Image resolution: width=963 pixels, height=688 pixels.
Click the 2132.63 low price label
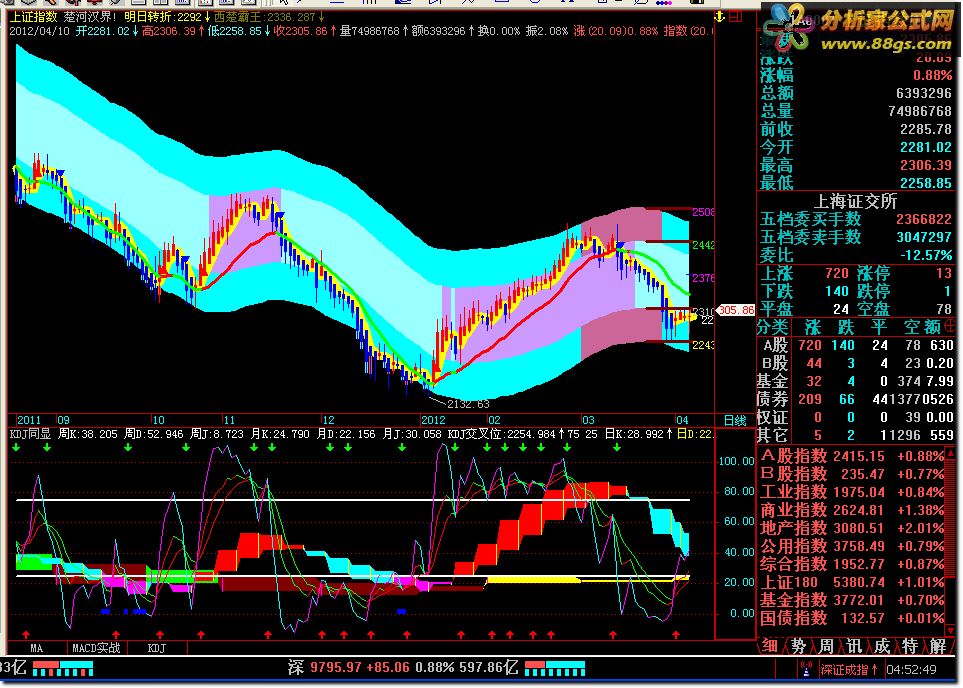[x=468, y=403]
